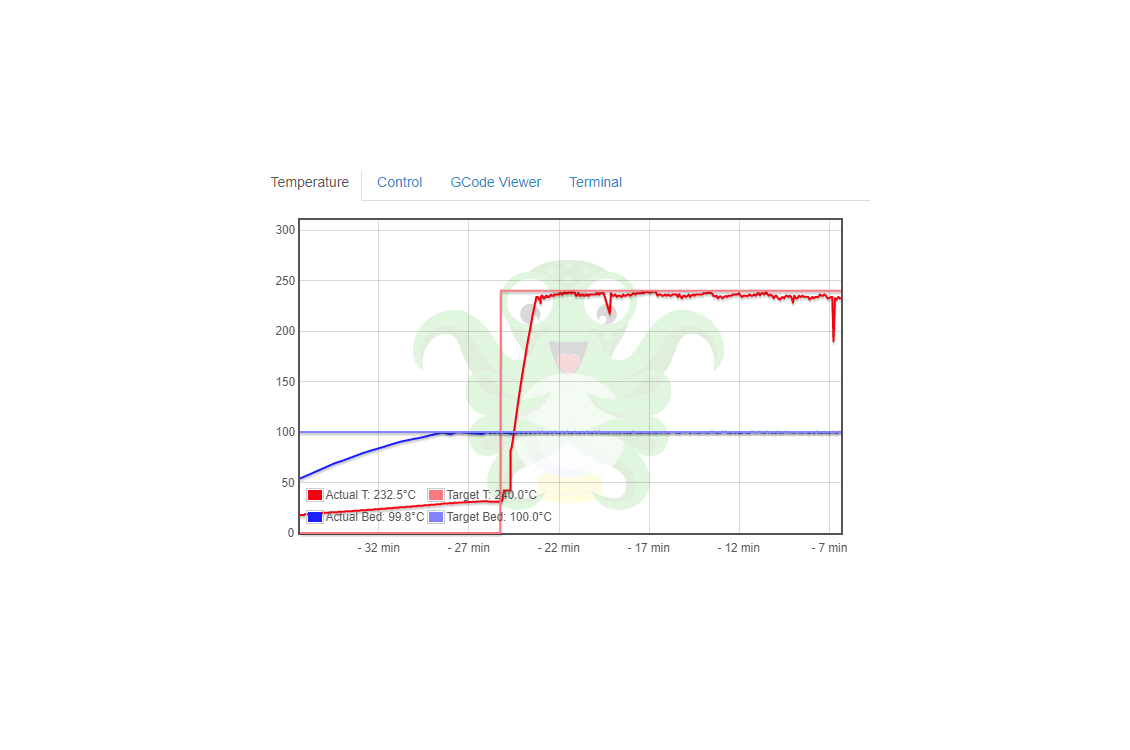The image size is (1130, 750).
Task: Click the blue Actual Bed legend swatch
Action: click(x=314, y=516)
